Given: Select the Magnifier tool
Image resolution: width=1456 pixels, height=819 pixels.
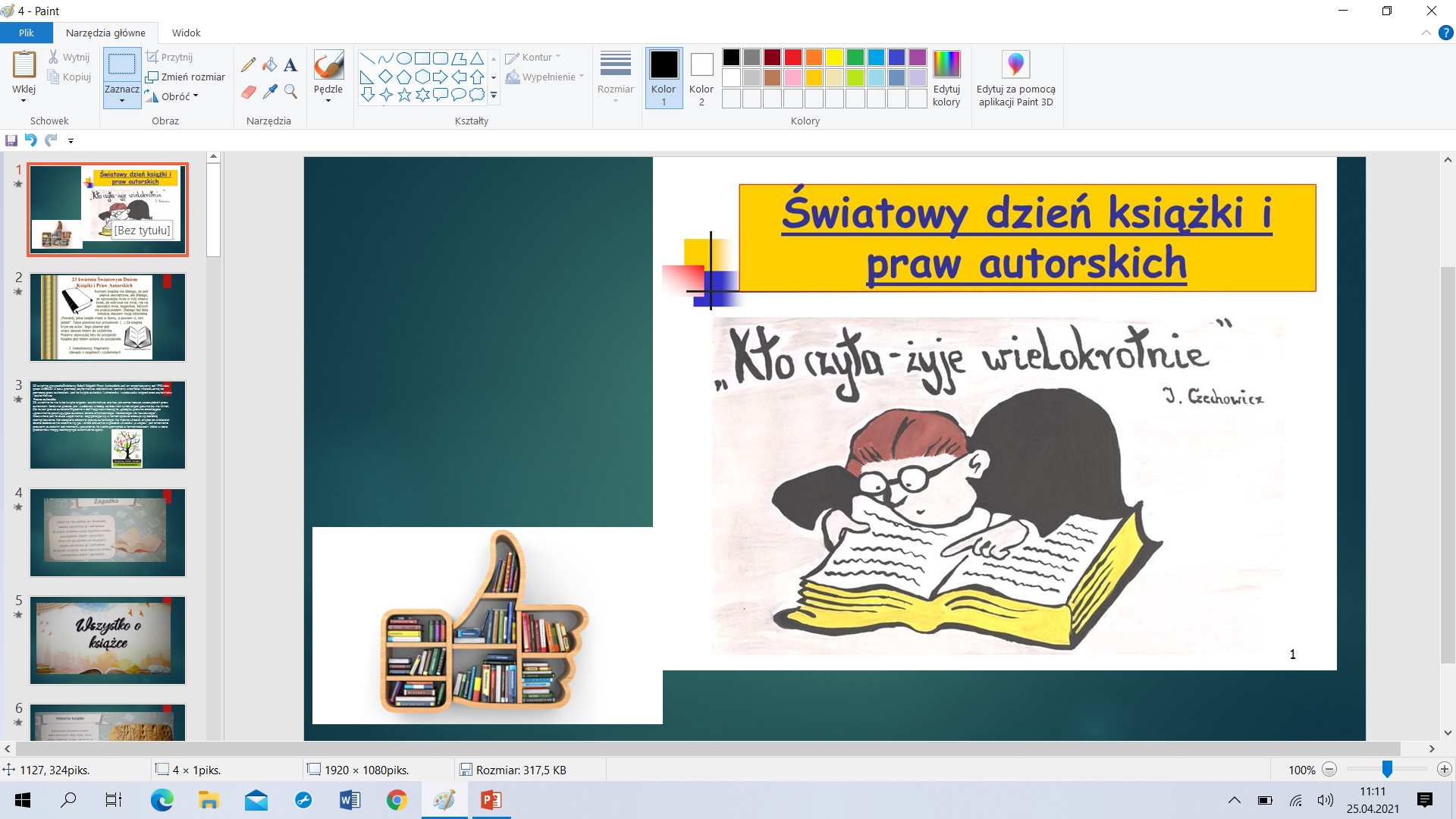Looking at the screenshot, I should tap(290, 92).
